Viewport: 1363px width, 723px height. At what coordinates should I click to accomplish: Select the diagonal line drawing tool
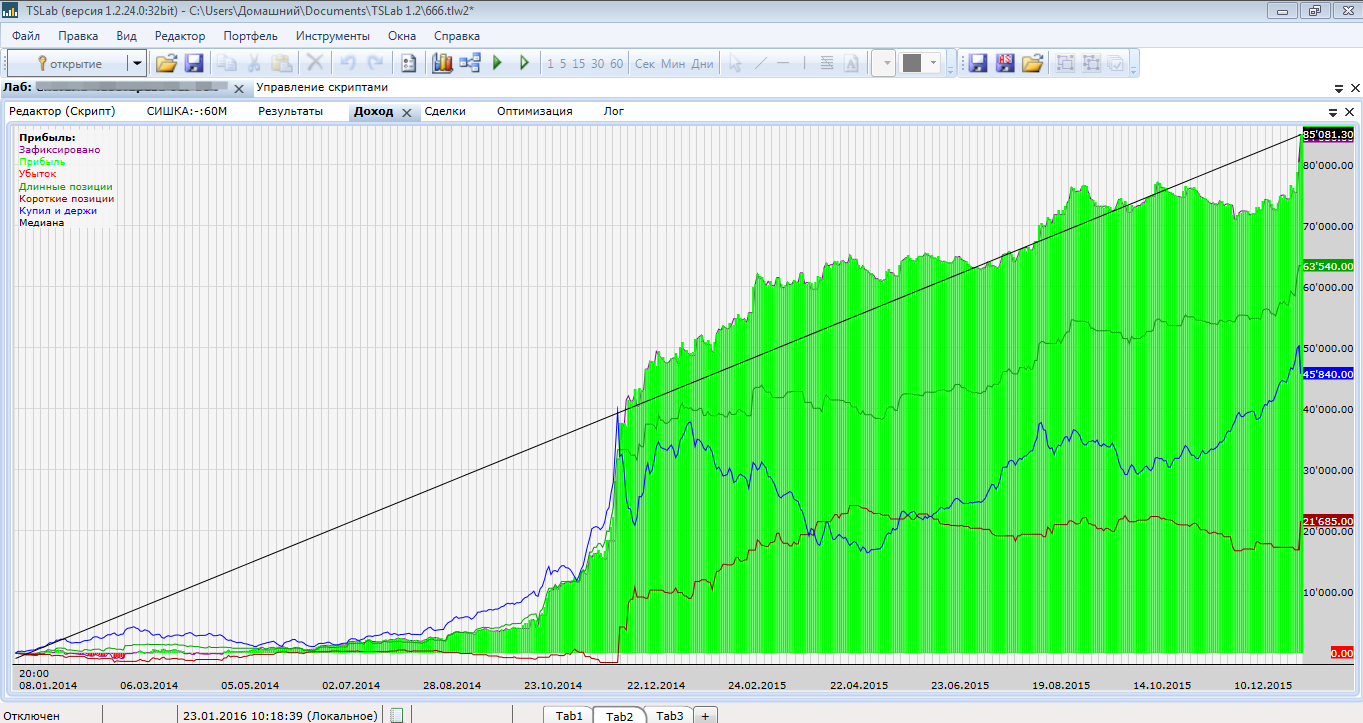click(x=760, y=63)
